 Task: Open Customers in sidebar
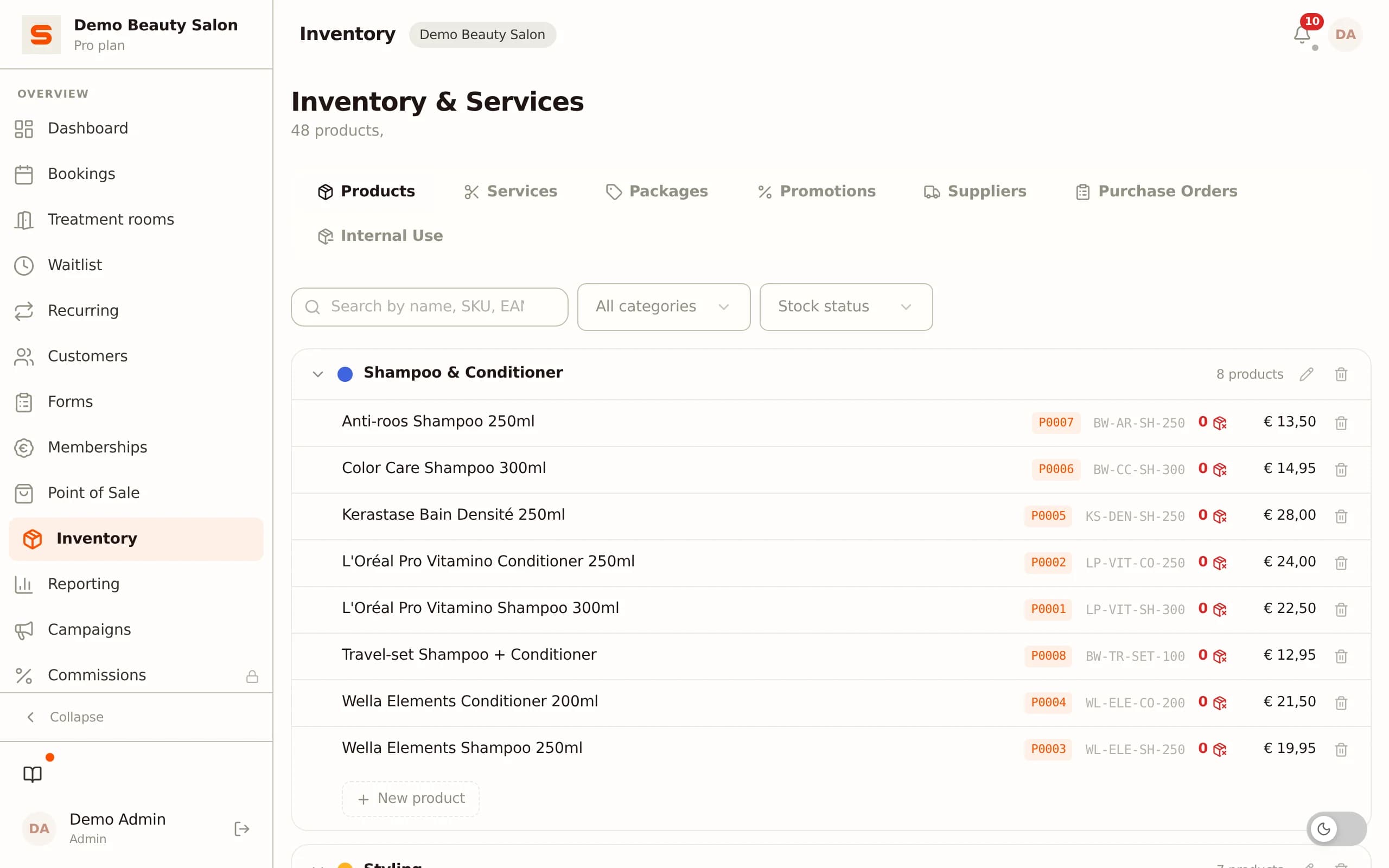pyautogui.click(x=136, y=356)
